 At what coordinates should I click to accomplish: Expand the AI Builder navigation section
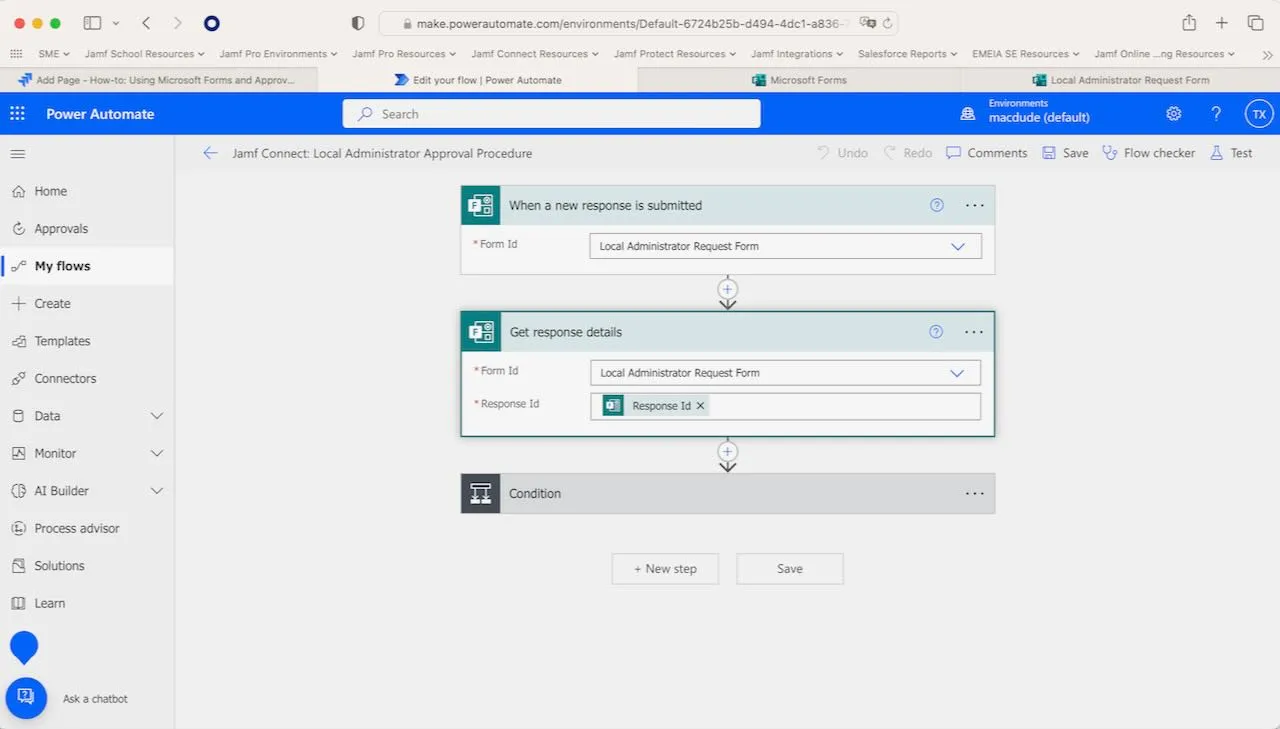[156, 491]
